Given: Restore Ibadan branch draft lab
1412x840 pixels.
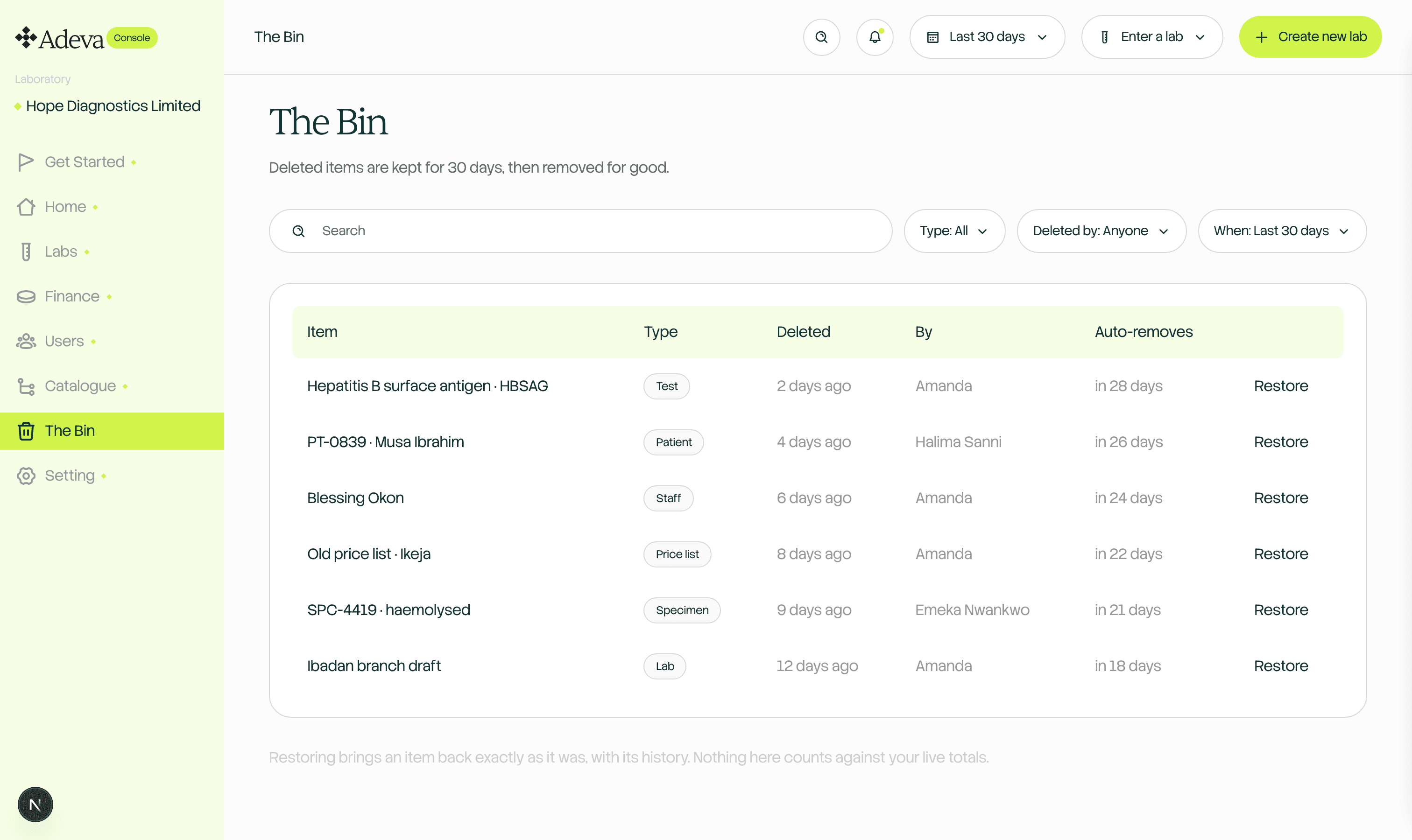Looking at the screenshot, I should (1281, 666).
